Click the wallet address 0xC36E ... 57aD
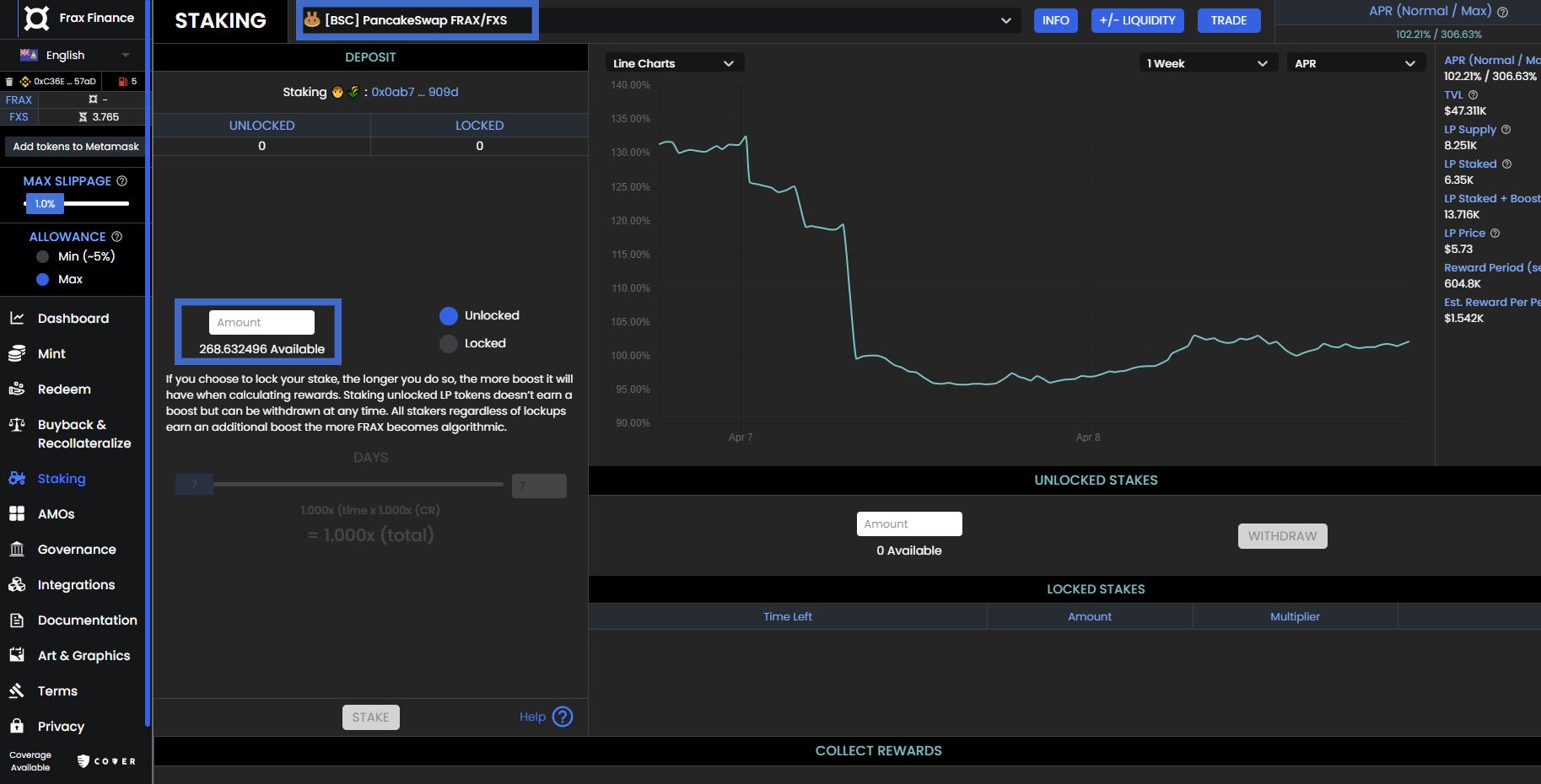This screenshot has height=784, width=1541. pos(65,82)
